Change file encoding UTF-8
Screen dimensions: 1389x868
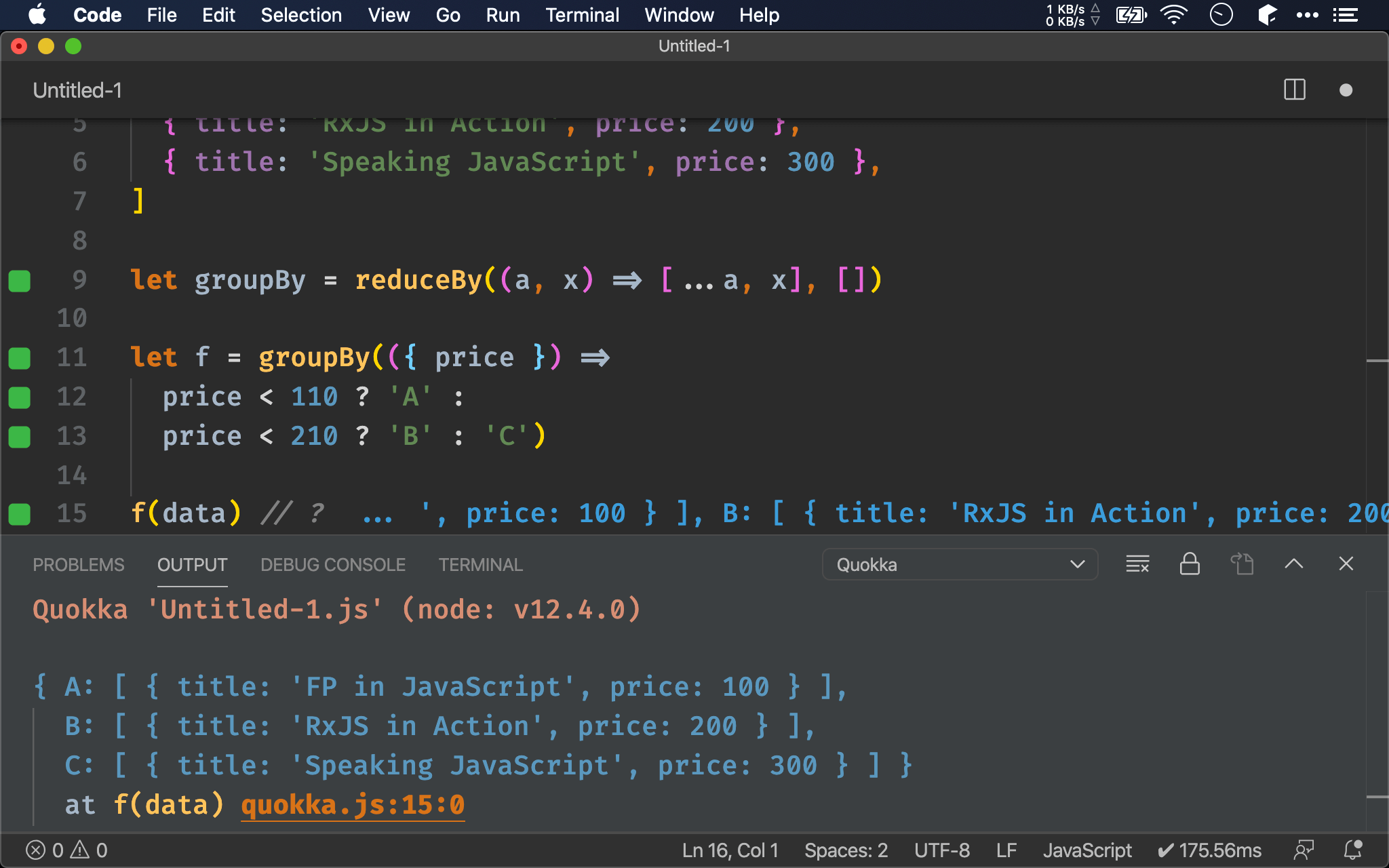941,850
